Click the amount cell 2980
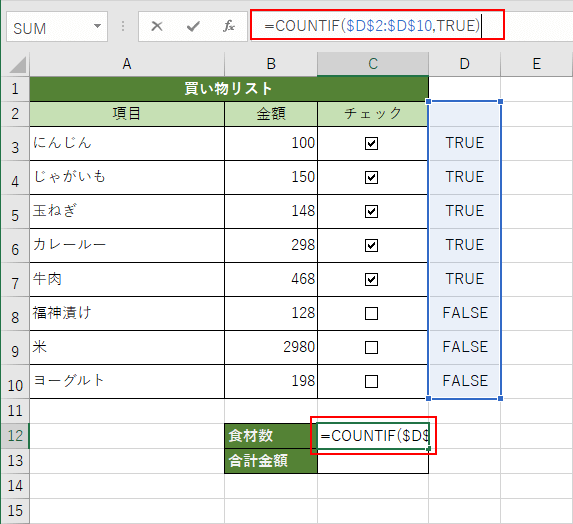Screen dimensions: 573x524 pyautogui.click(x=271, y=347)
